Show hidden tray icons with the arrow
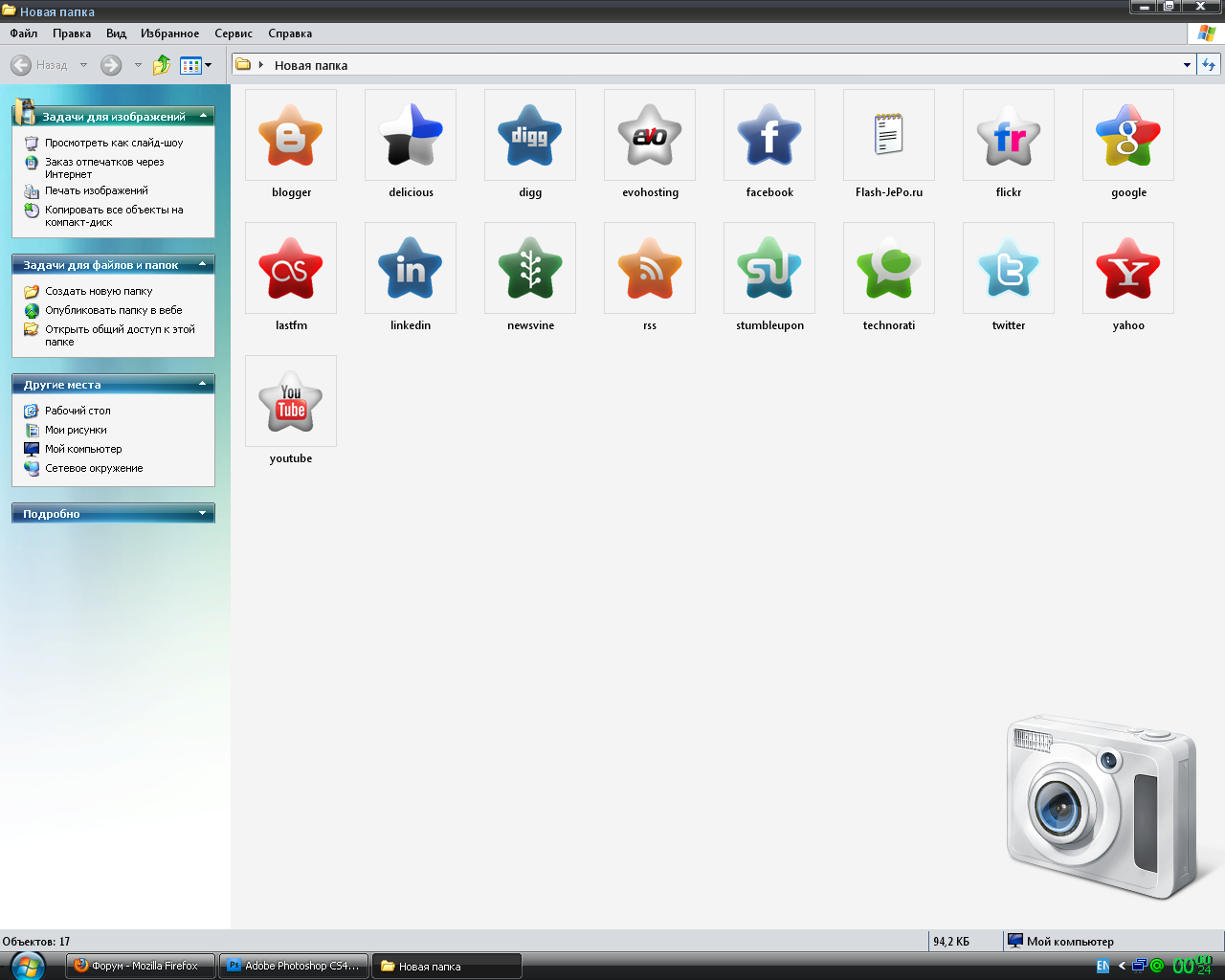1225x980 pixels. tap(1122, 966)
